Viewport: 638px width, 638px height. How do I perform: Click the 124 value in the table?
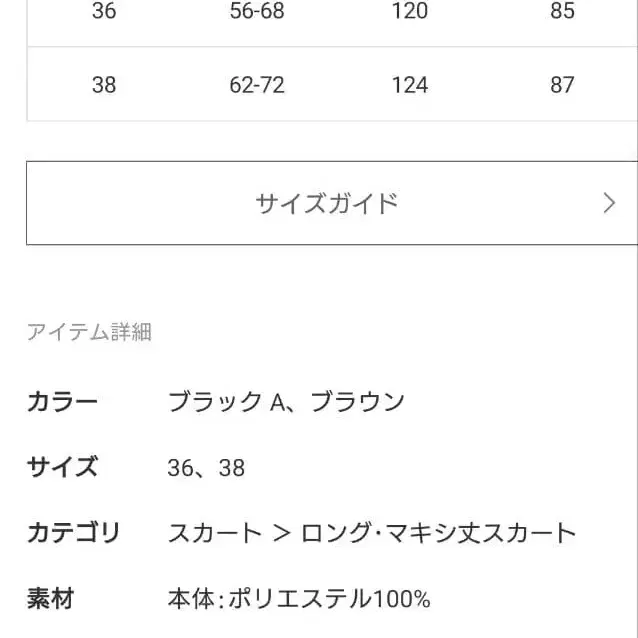[410, 85]
